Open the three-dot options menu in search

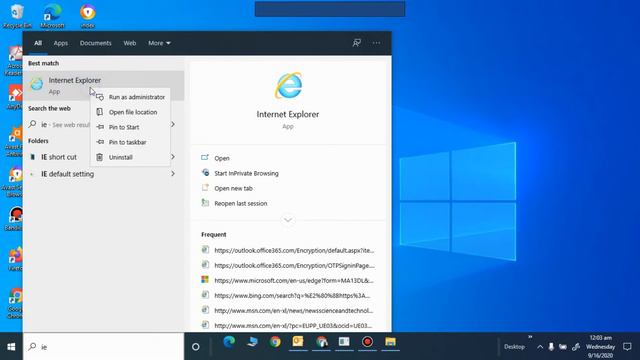(x=376, y=43)
